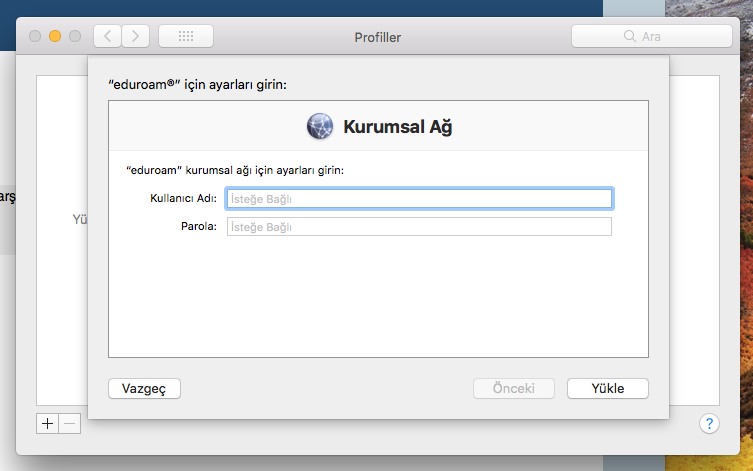Click the Kullanıcı Adı label
This screenshot has width=753, height=471.
(x=183, y=198)
